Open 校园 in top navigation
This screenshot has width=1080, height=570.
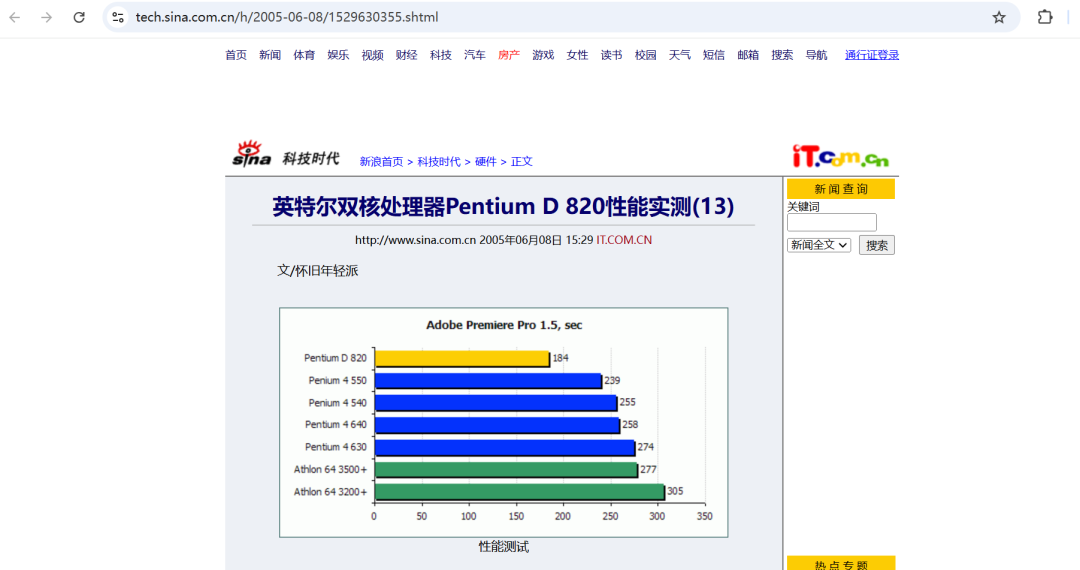(x=645, y=55)
